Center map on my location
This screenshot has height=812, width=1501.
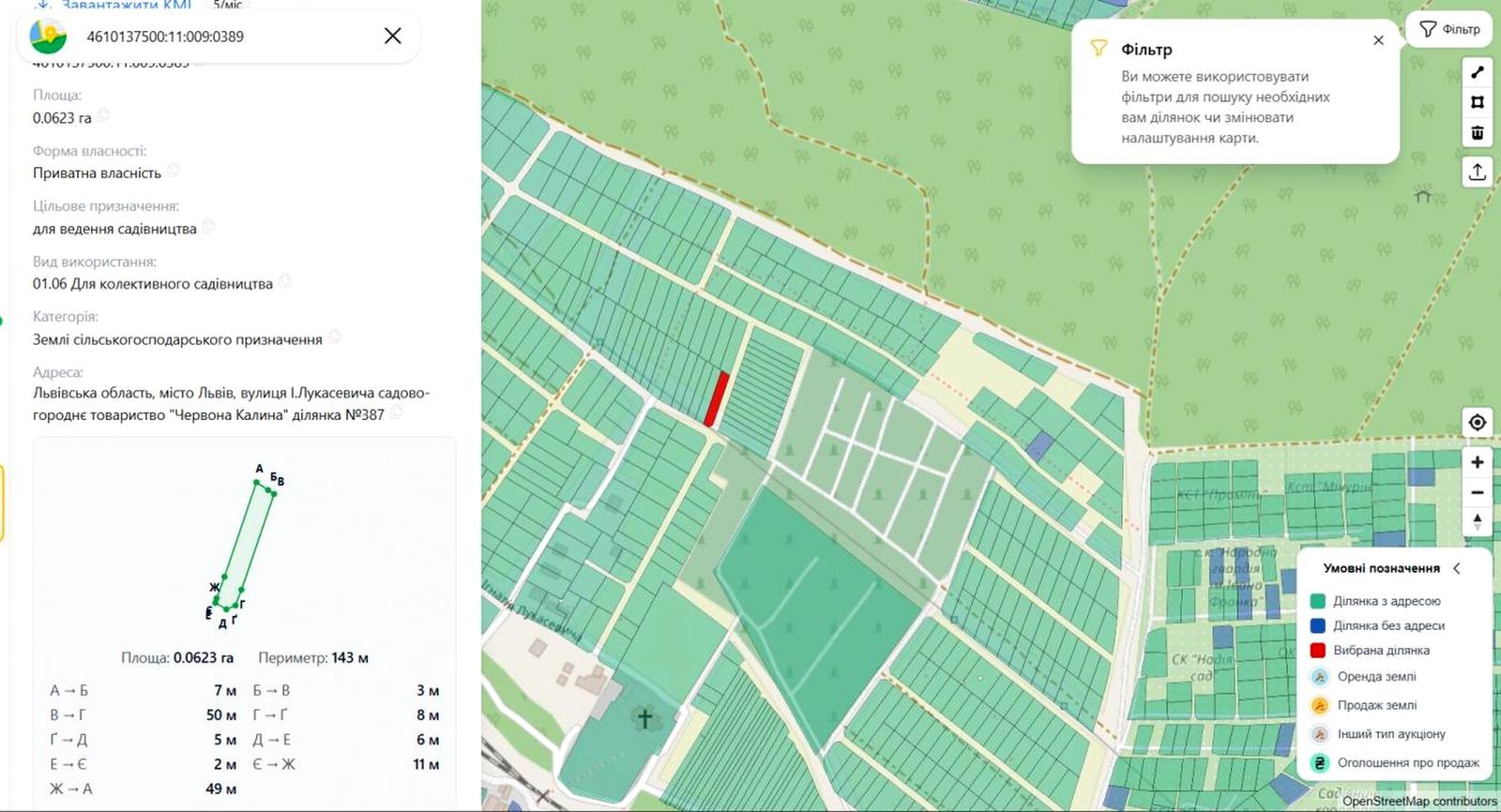coord(1477,422)
